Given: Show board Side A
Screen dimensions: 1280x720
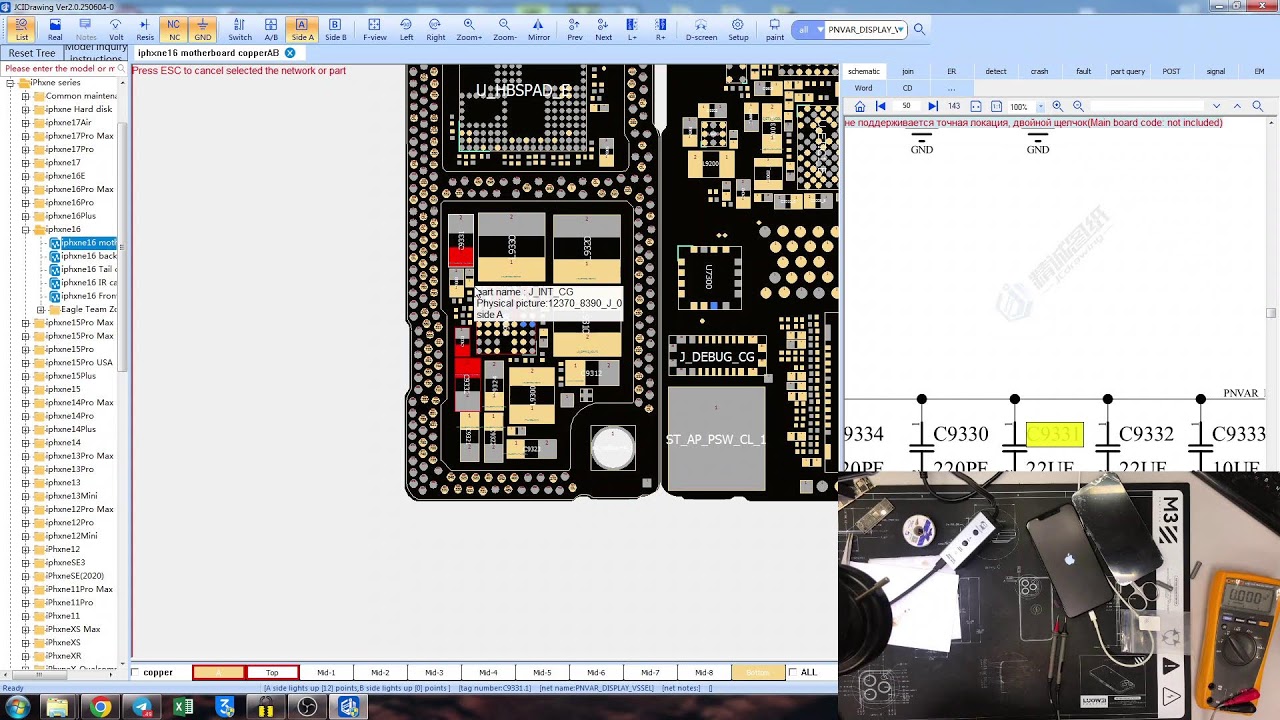Looking at the screenshot, I should [x=302, y=29].
